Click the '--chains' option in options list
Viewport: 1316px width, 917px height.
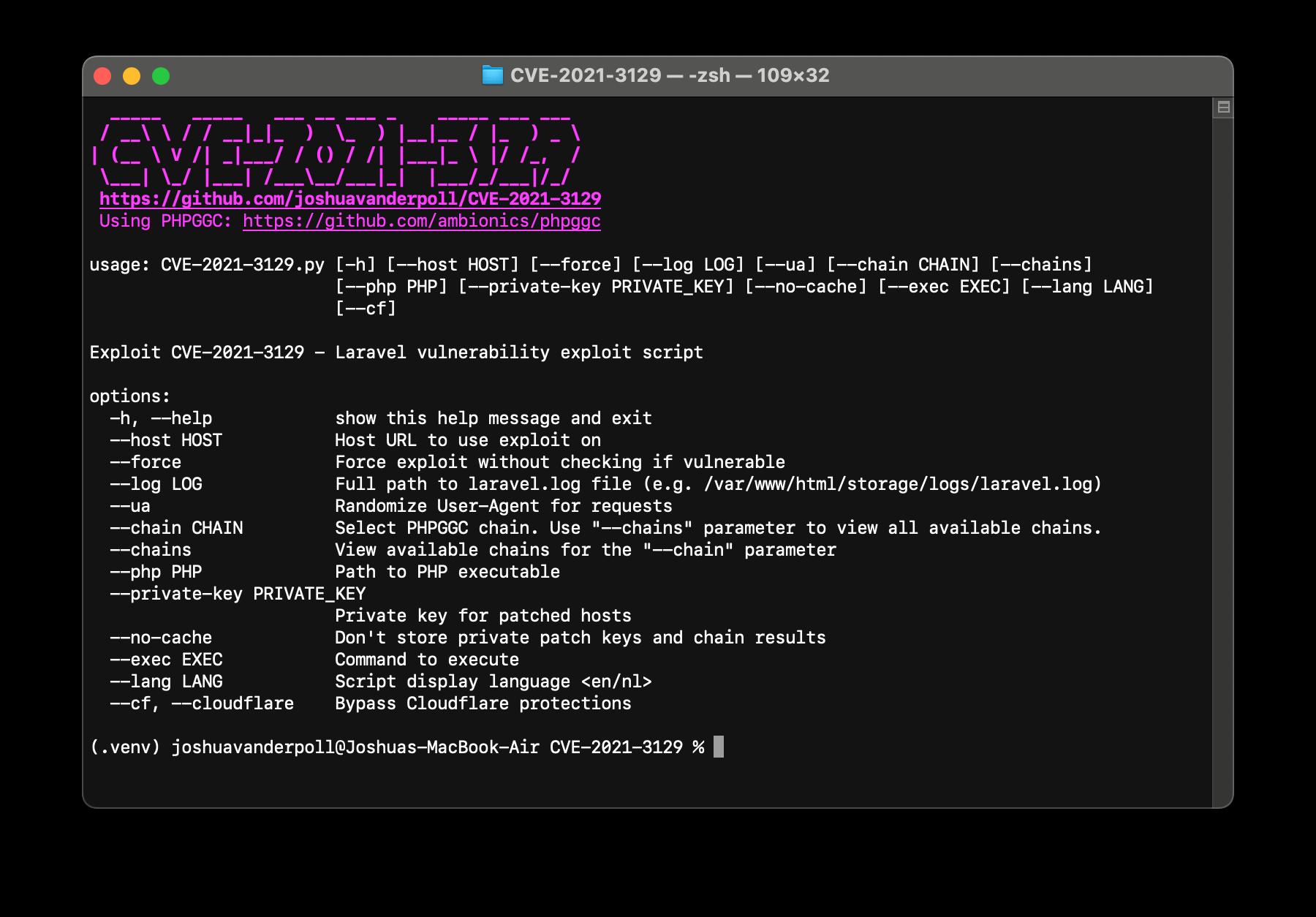tap(151, 550)
